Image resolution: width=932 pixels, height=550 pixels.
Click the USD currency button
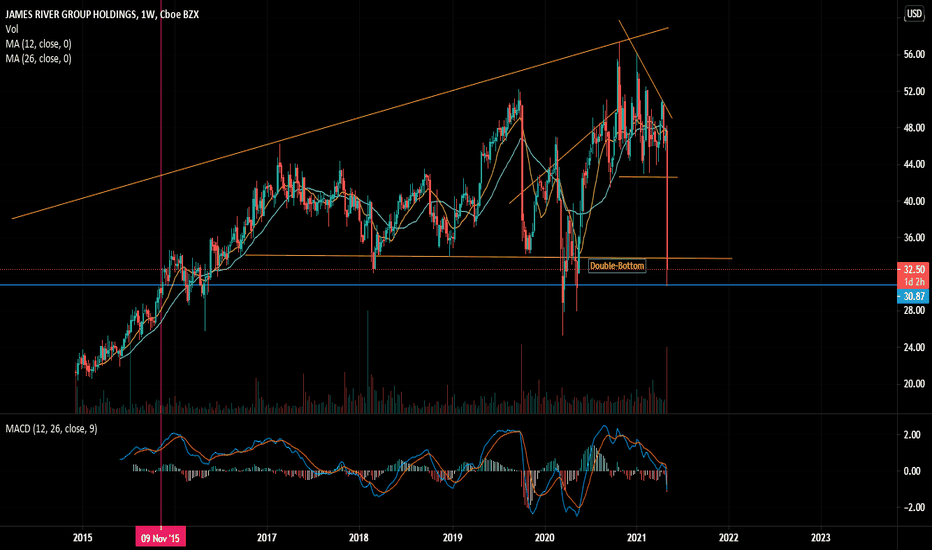(x=914, y=14)
